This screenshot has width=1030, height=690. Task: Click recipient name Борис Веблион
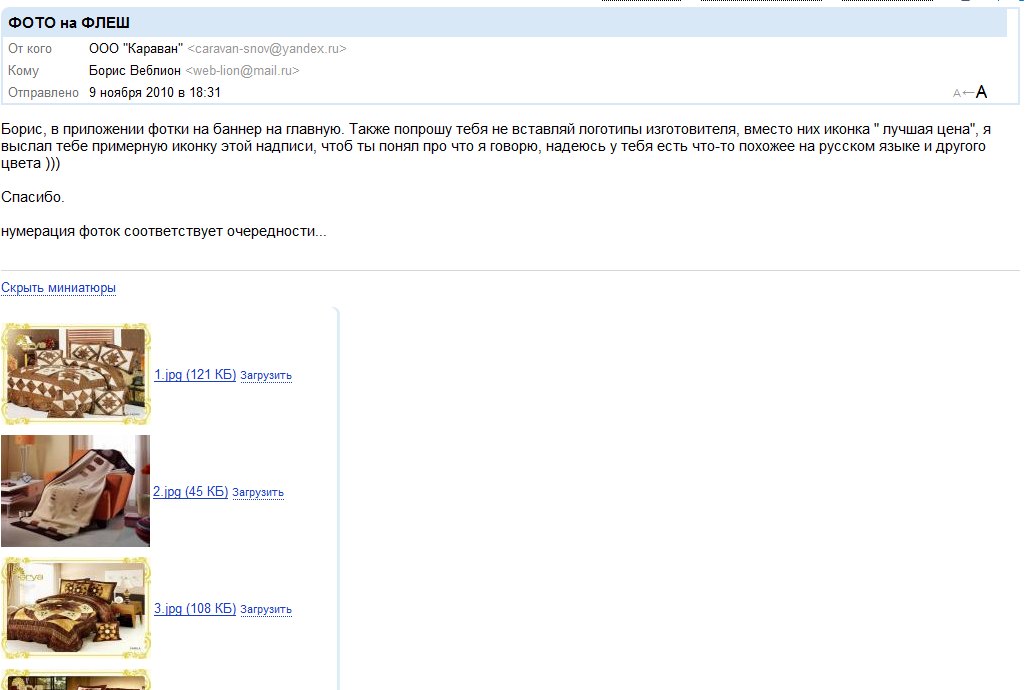135,70
